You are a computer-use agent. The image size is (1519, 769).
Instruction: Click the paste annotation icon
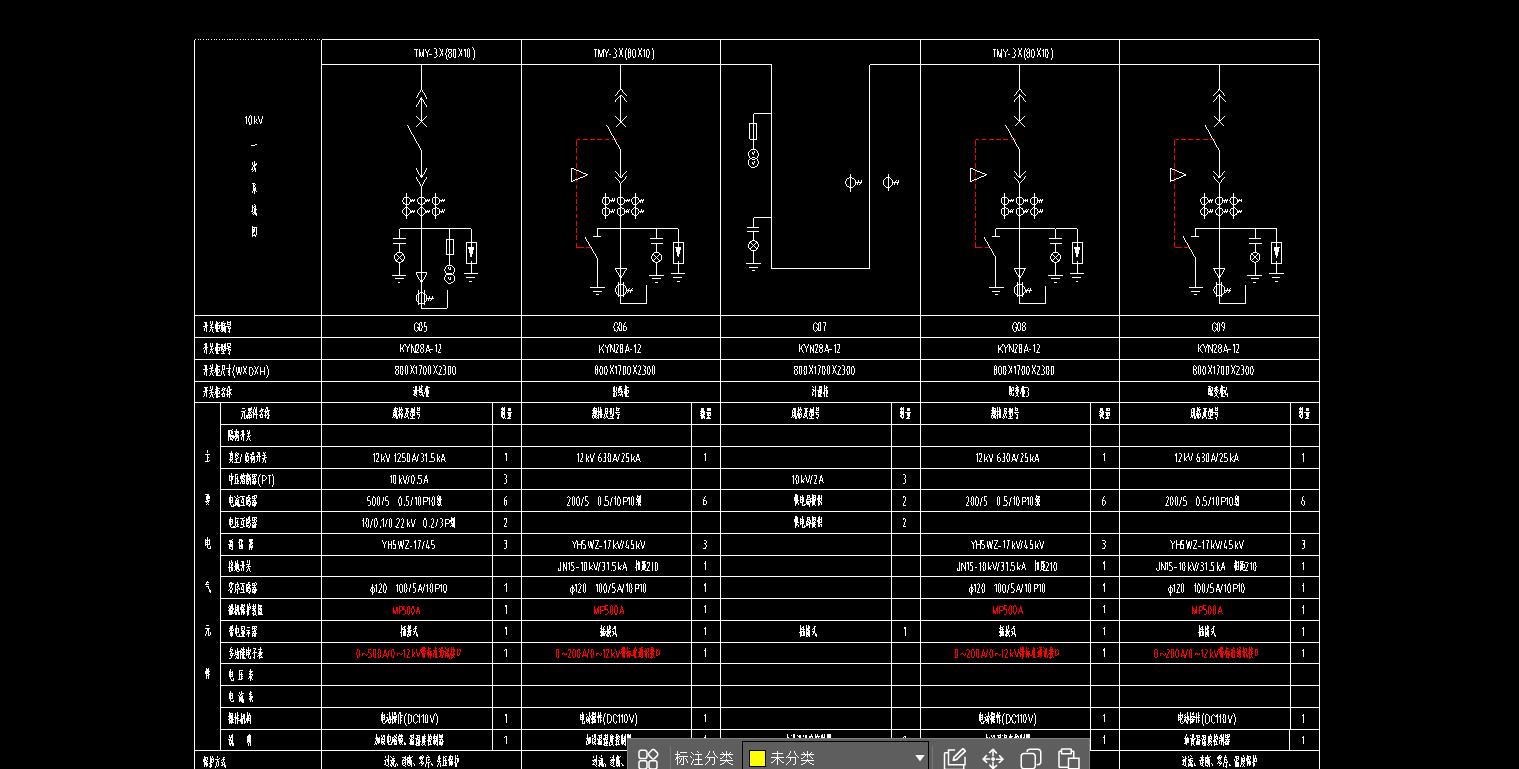(x=1068, y=759)
